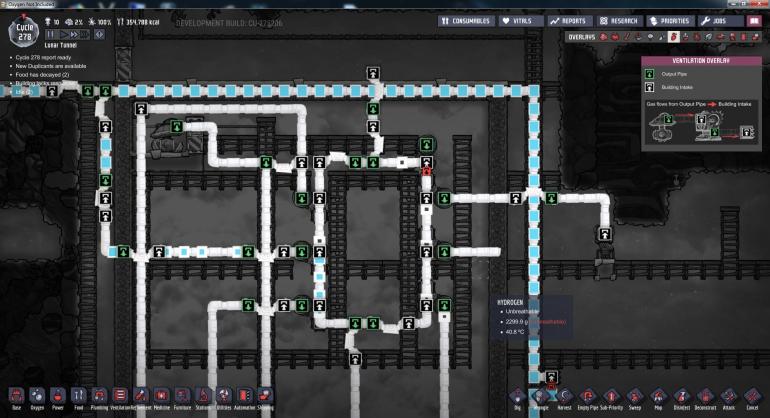The width and height of the screenshot is (770, 418).
Task: Open the Oxygen build category
Action: [x=37, y=397]
